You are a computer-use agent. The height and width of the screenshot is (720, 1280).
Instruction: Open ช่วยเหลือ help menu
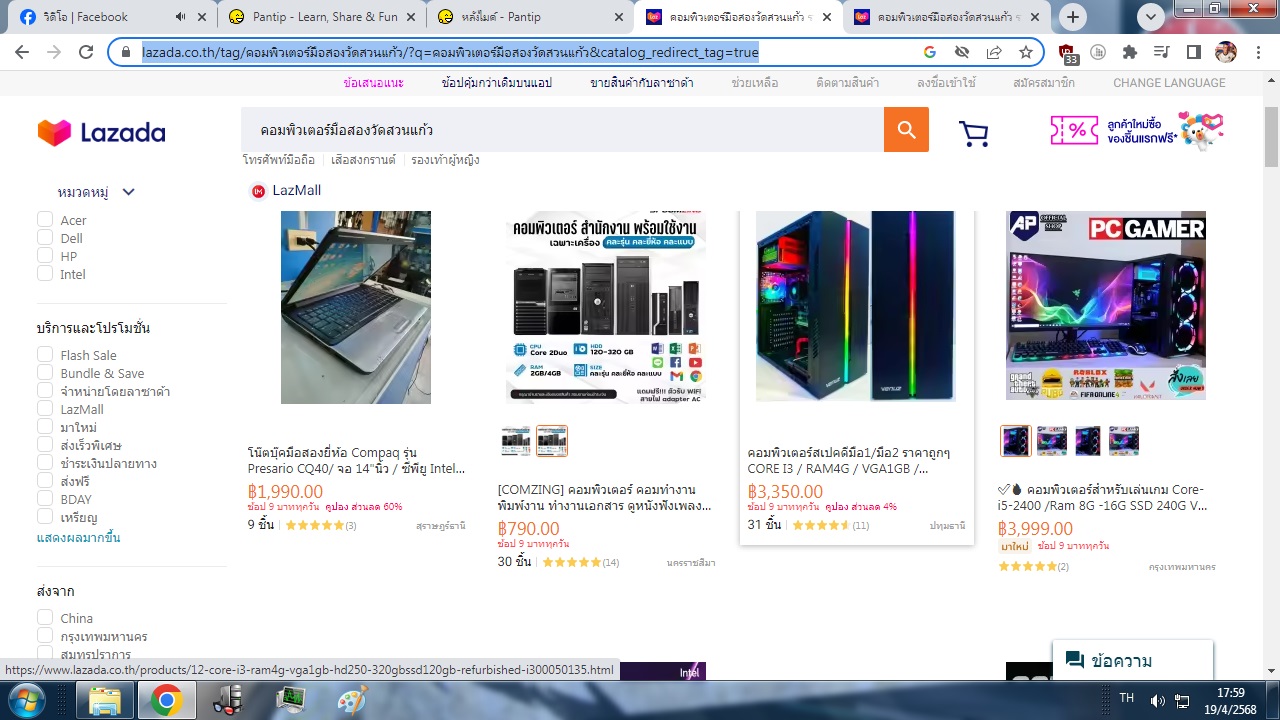point(755,83)
